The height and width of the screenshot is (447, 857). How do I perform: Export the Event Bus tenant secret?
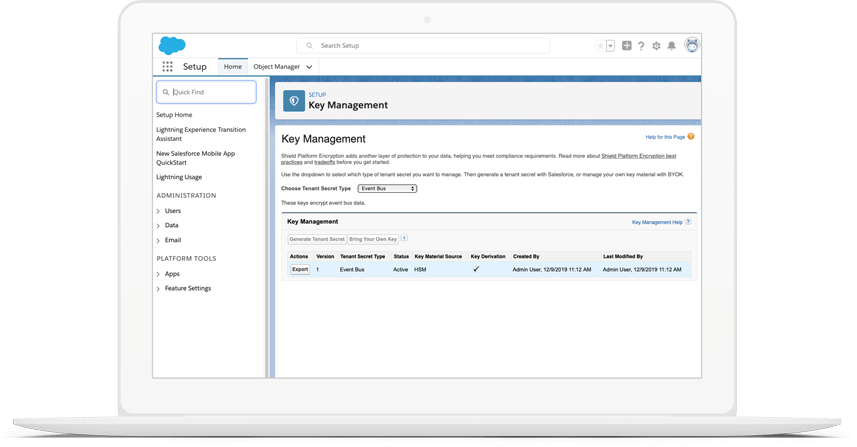tap(300, 269)
